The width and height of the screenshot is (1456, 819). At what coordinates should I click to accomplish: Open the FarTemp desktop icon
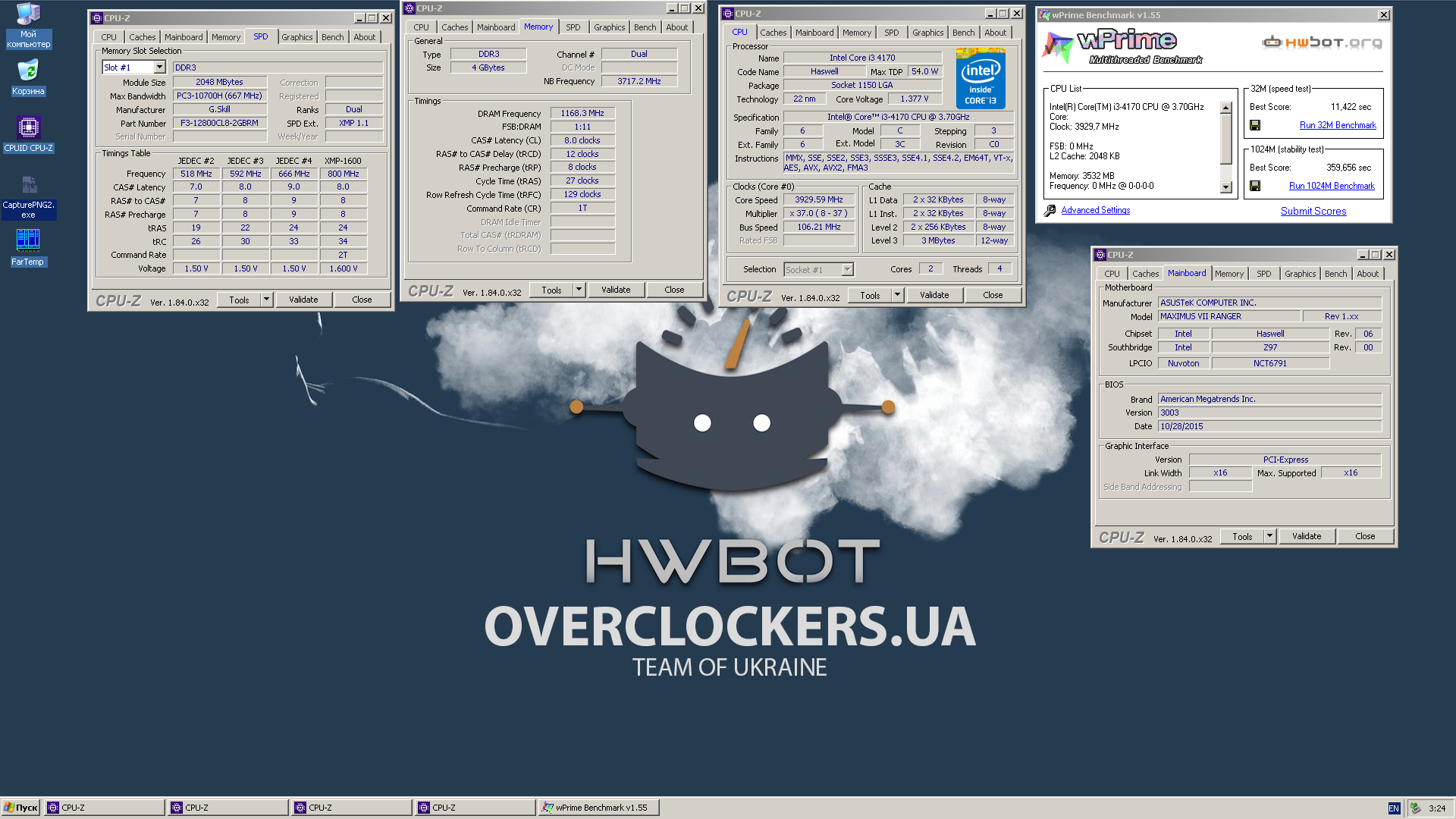pyautogui.click(x=28, y=247)
